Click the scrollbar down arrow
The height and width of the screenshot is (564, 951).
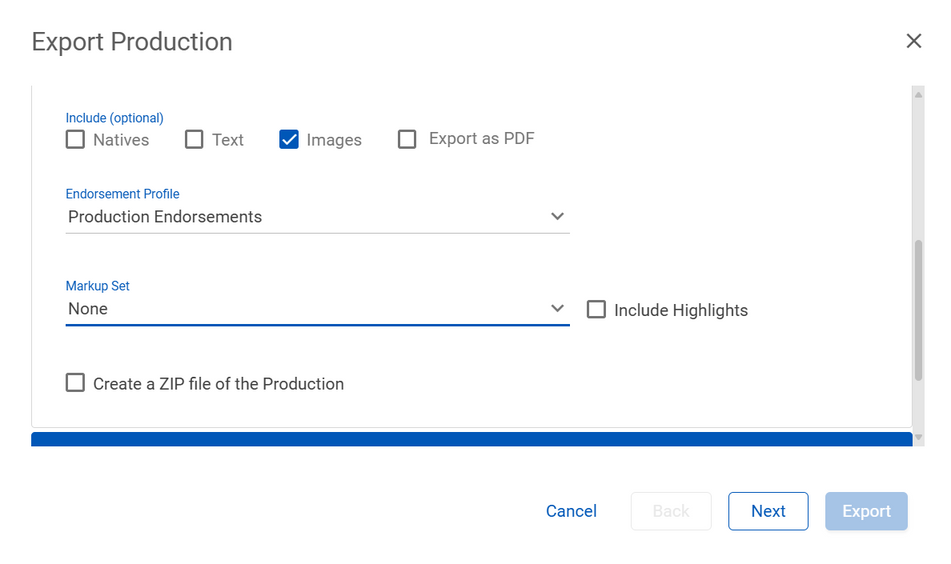pyautogui.click(x=918, y=438)
